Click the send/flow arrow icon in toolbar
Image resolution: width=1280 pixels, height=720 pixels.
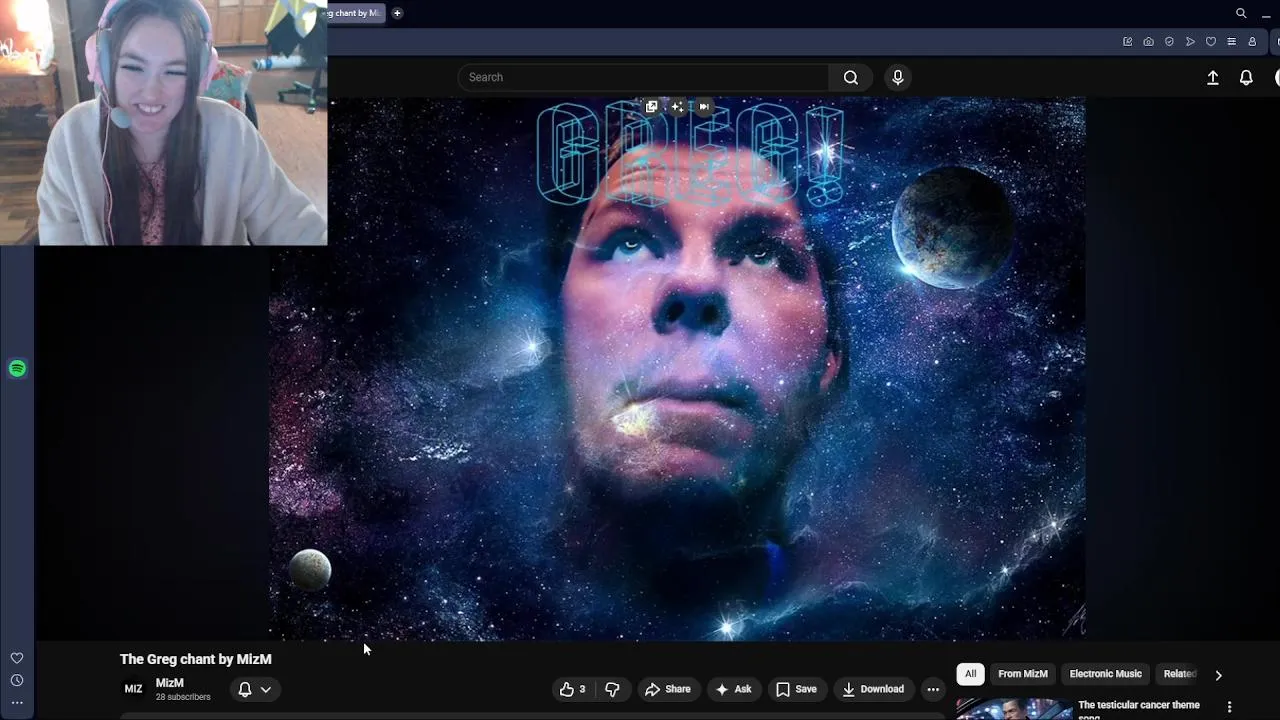(1190, 42)
